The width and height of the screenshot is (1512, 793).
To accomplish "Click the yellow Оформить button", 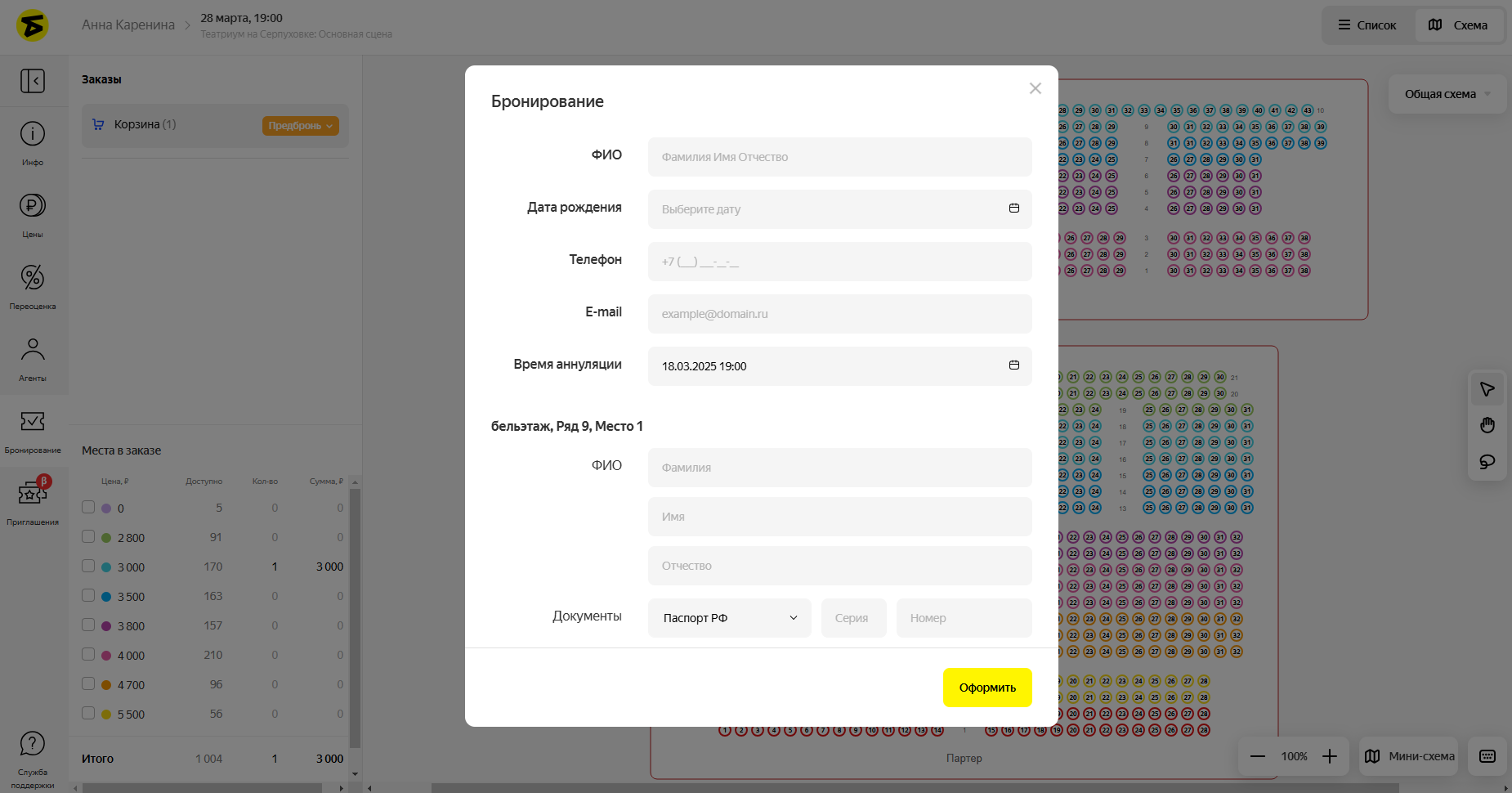I will pyautogui.click(x=987, y=688).
